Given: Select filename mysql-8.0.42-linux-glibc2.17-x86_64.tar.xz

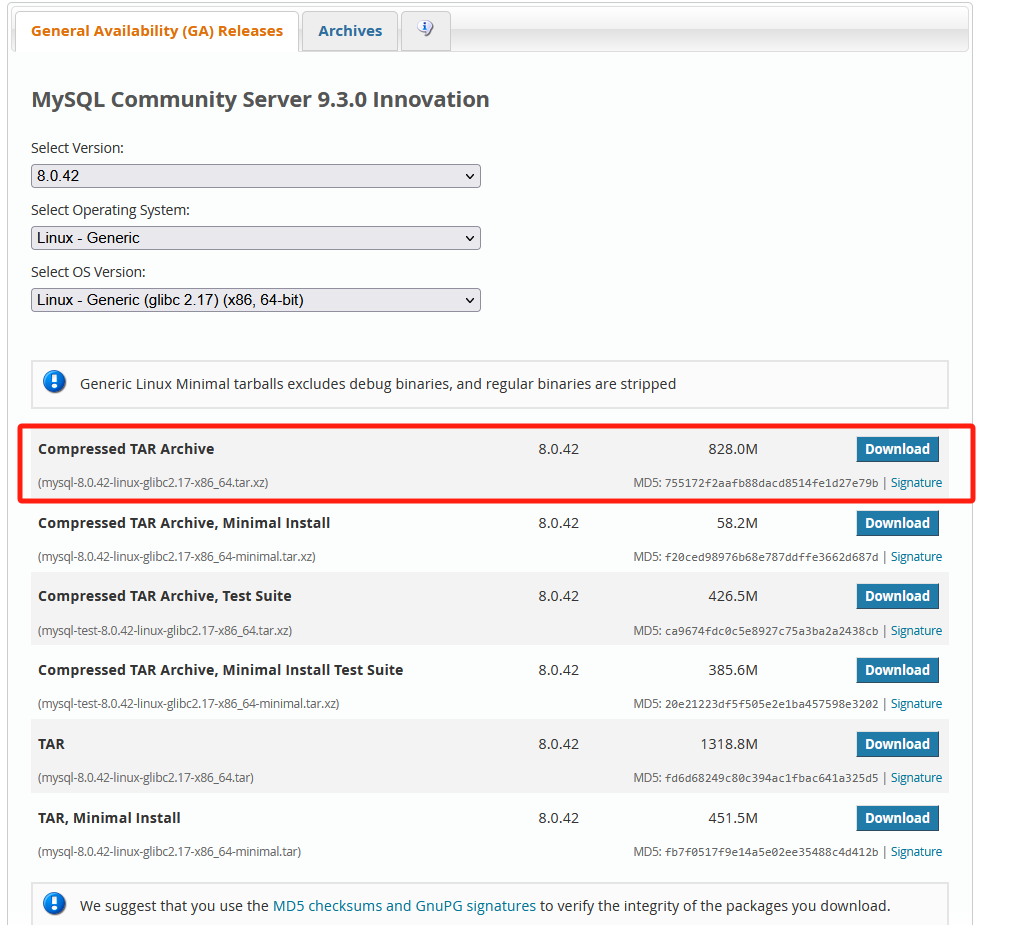Looking at the screenshot, I should (153, 483).
